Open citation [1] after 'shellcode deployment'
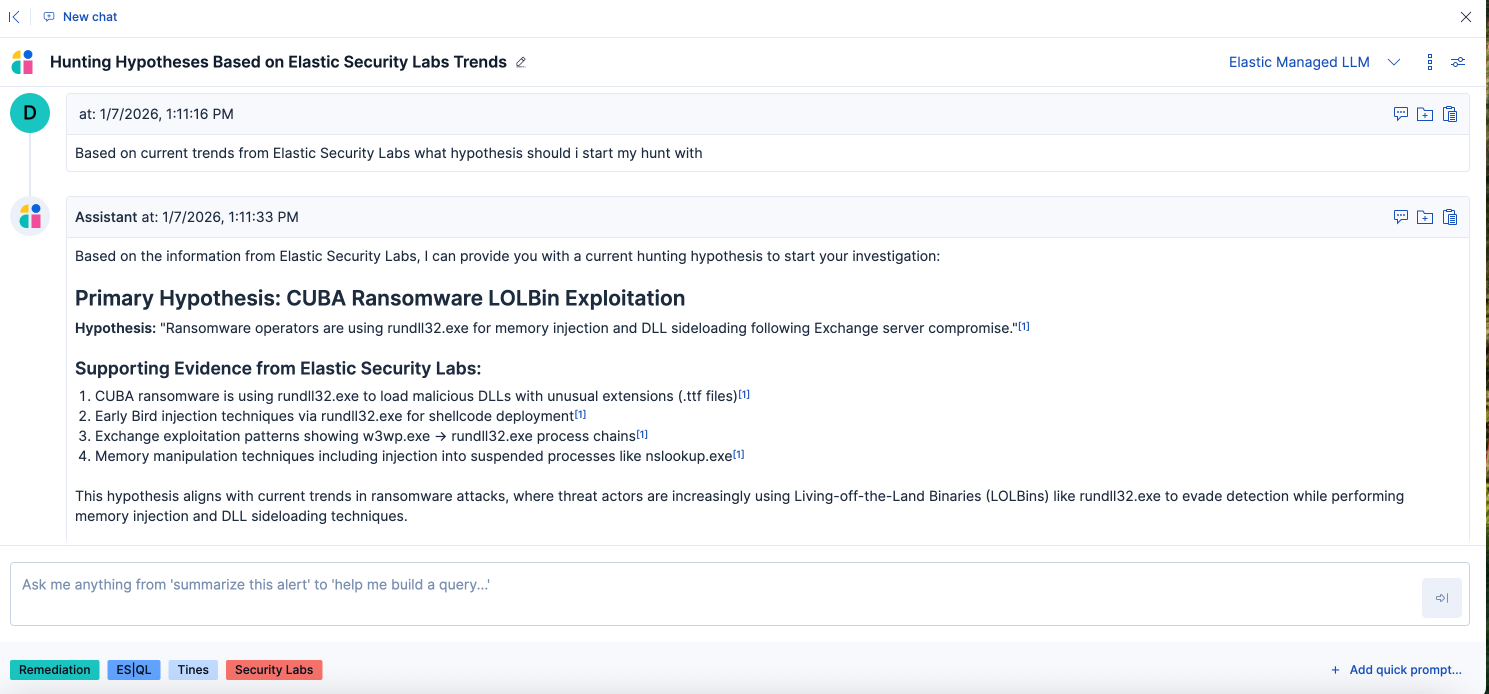 click(580, 414)
